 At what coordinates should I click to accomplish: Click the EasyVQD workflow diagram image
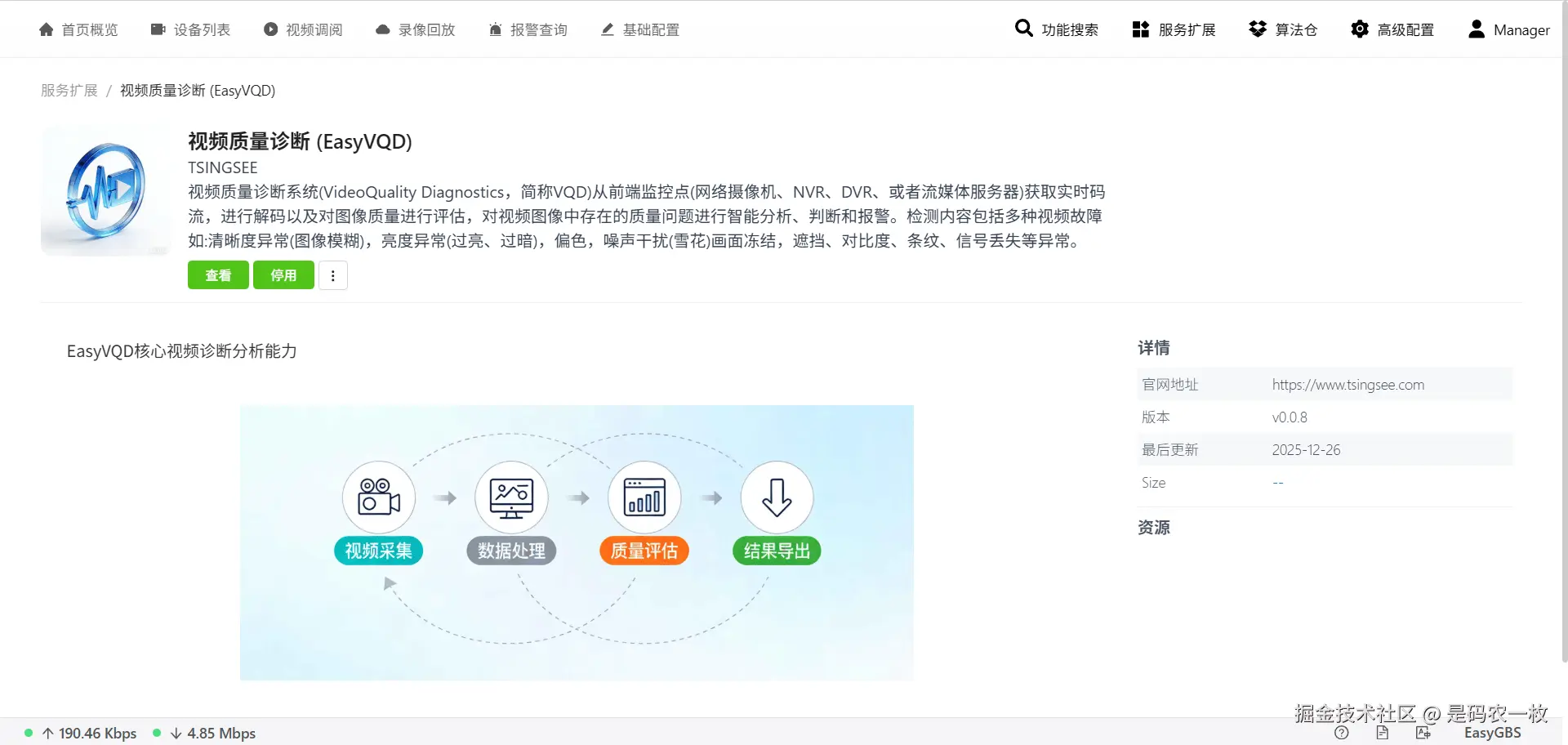(x=577, y=542)
